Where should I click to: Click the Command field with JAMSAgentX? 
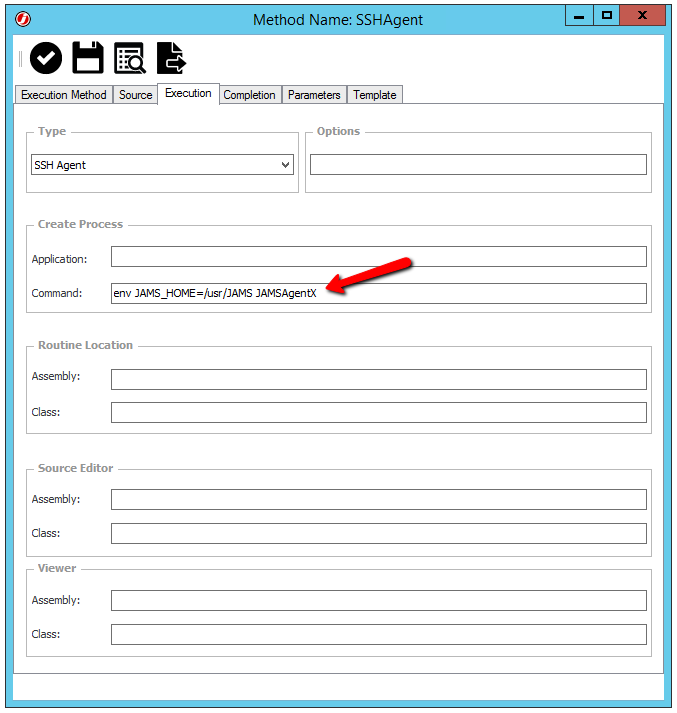click(379, 293)
